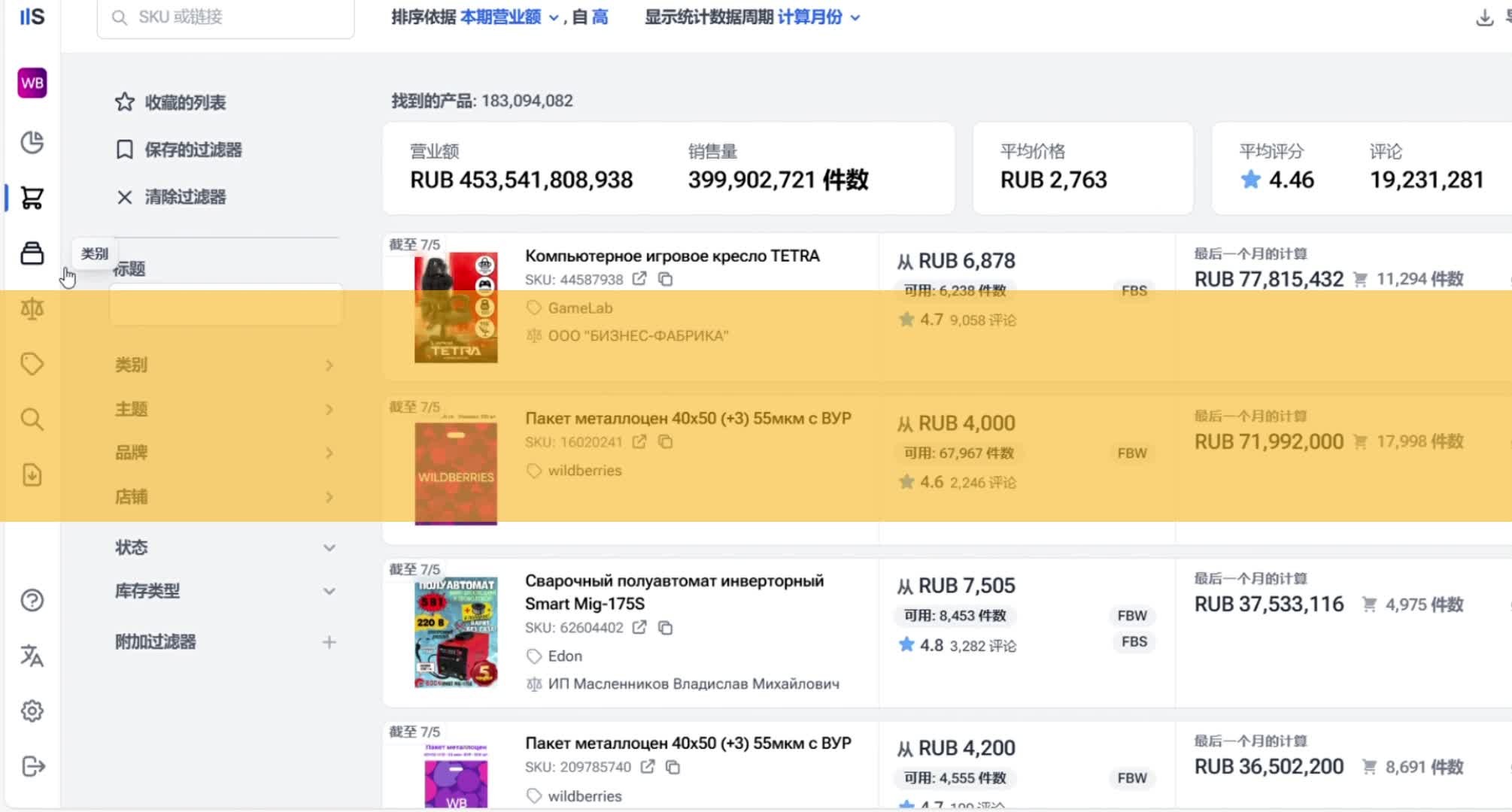Open external link for SKU 44587938

pyautogui.click(x=639, y=279)
